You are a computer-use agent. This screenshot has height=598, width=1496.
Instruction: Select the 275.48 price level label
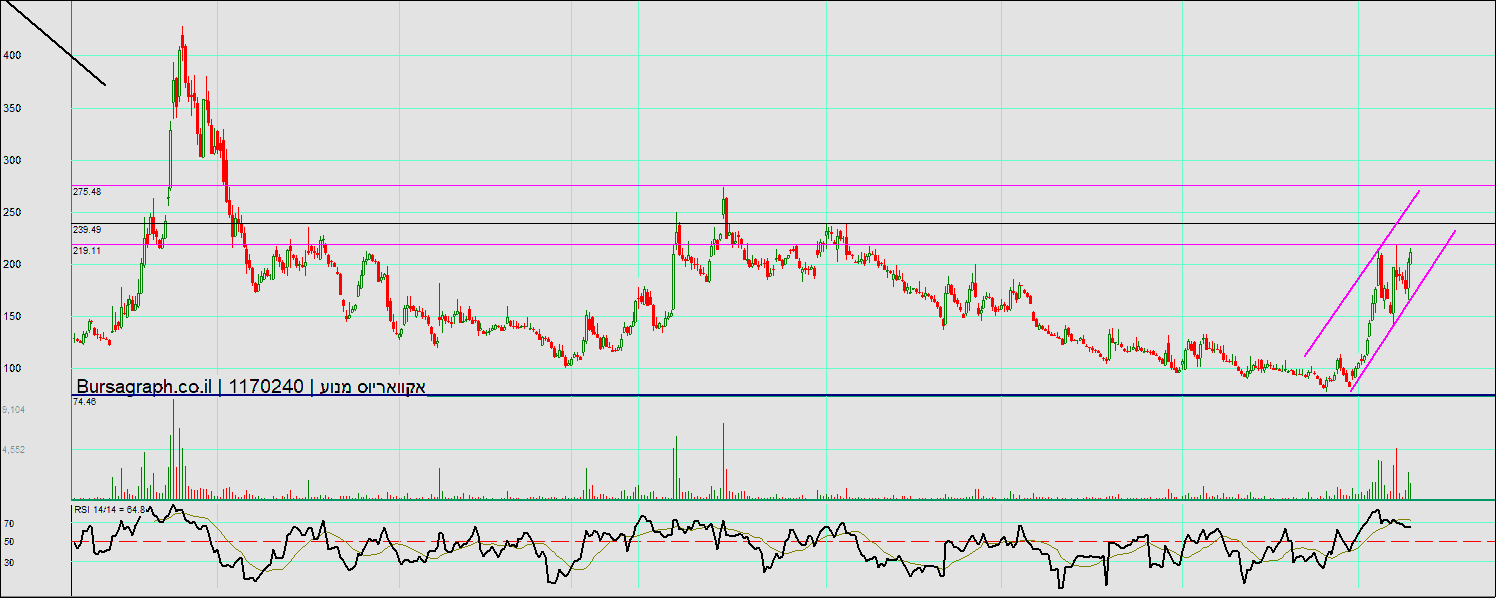(88, 191)
